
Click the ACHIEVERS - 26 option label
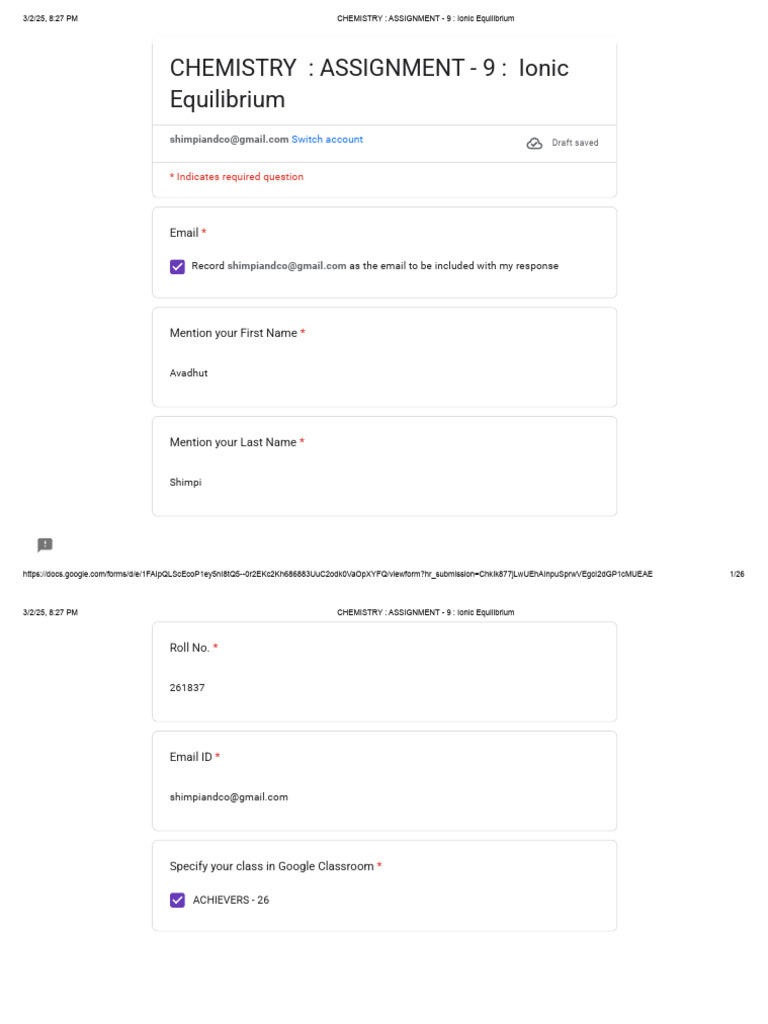231,900
